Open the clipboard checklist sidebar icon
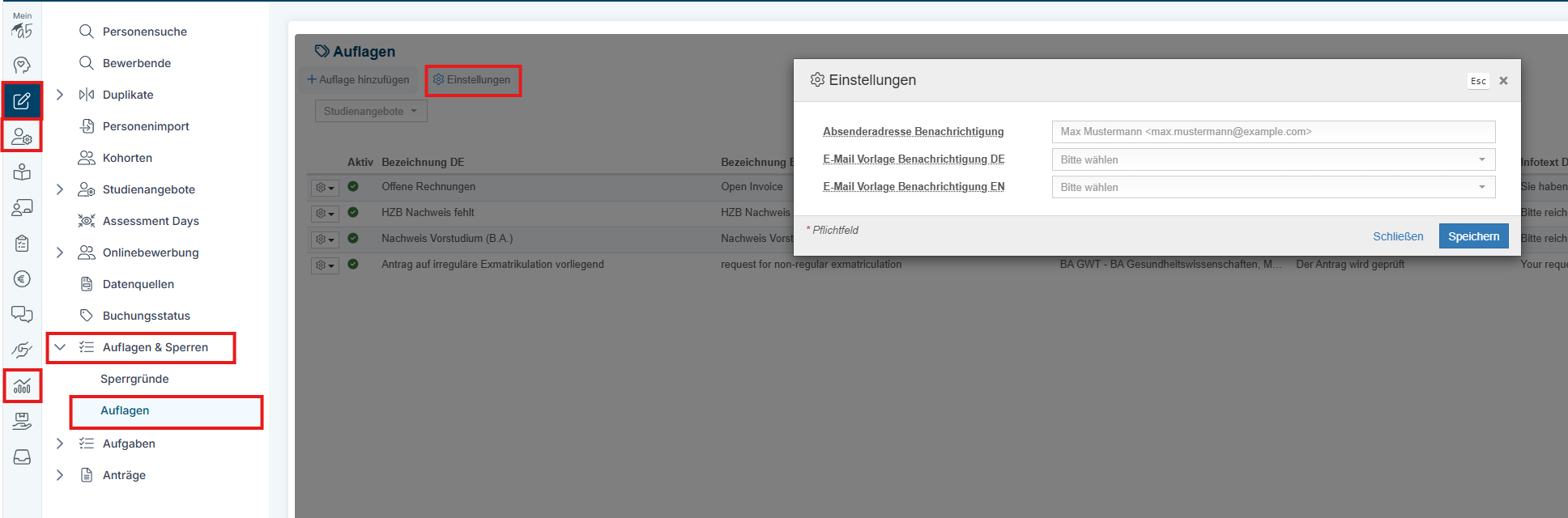This screenshot has height=518, width=1568. click(x=22, y=243)
